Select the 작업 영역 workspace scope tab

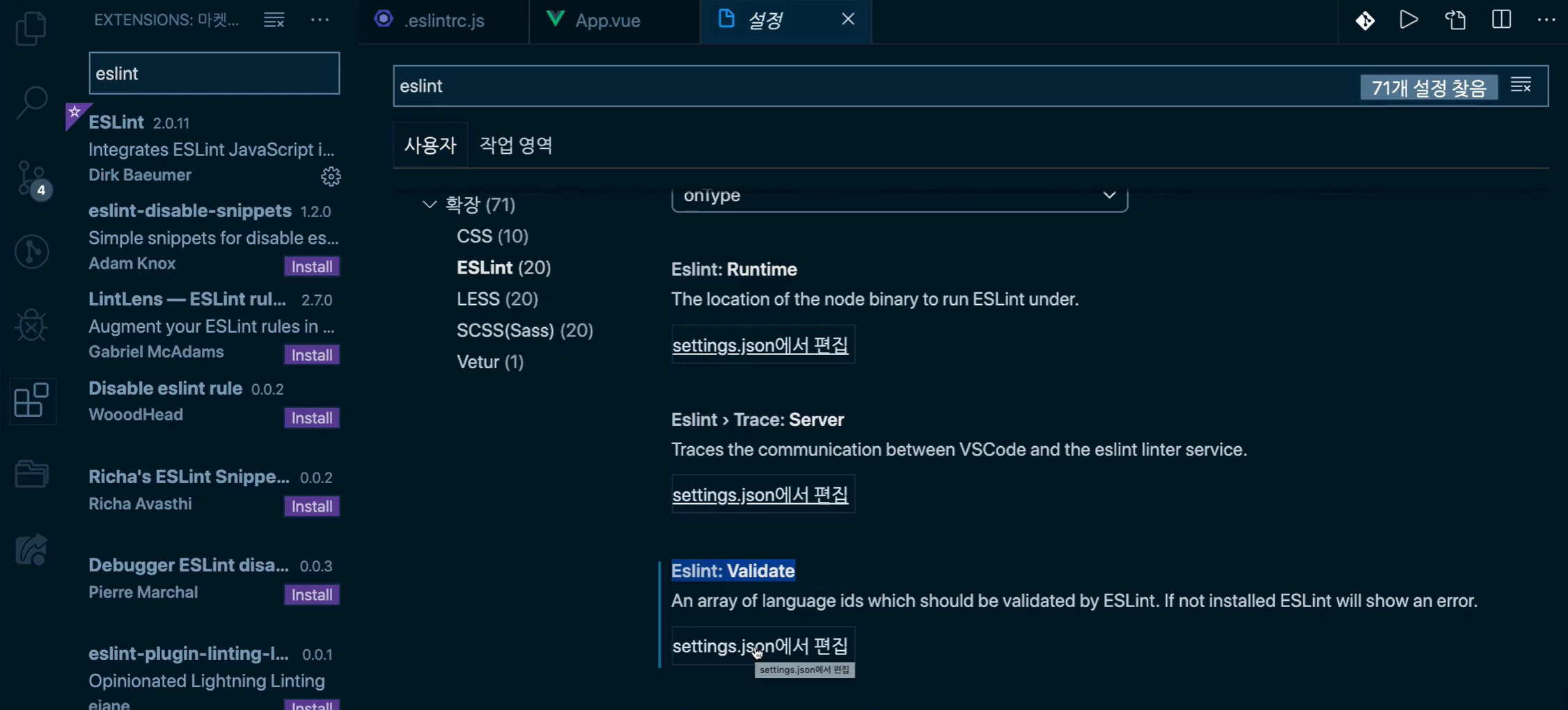[516, 145]
